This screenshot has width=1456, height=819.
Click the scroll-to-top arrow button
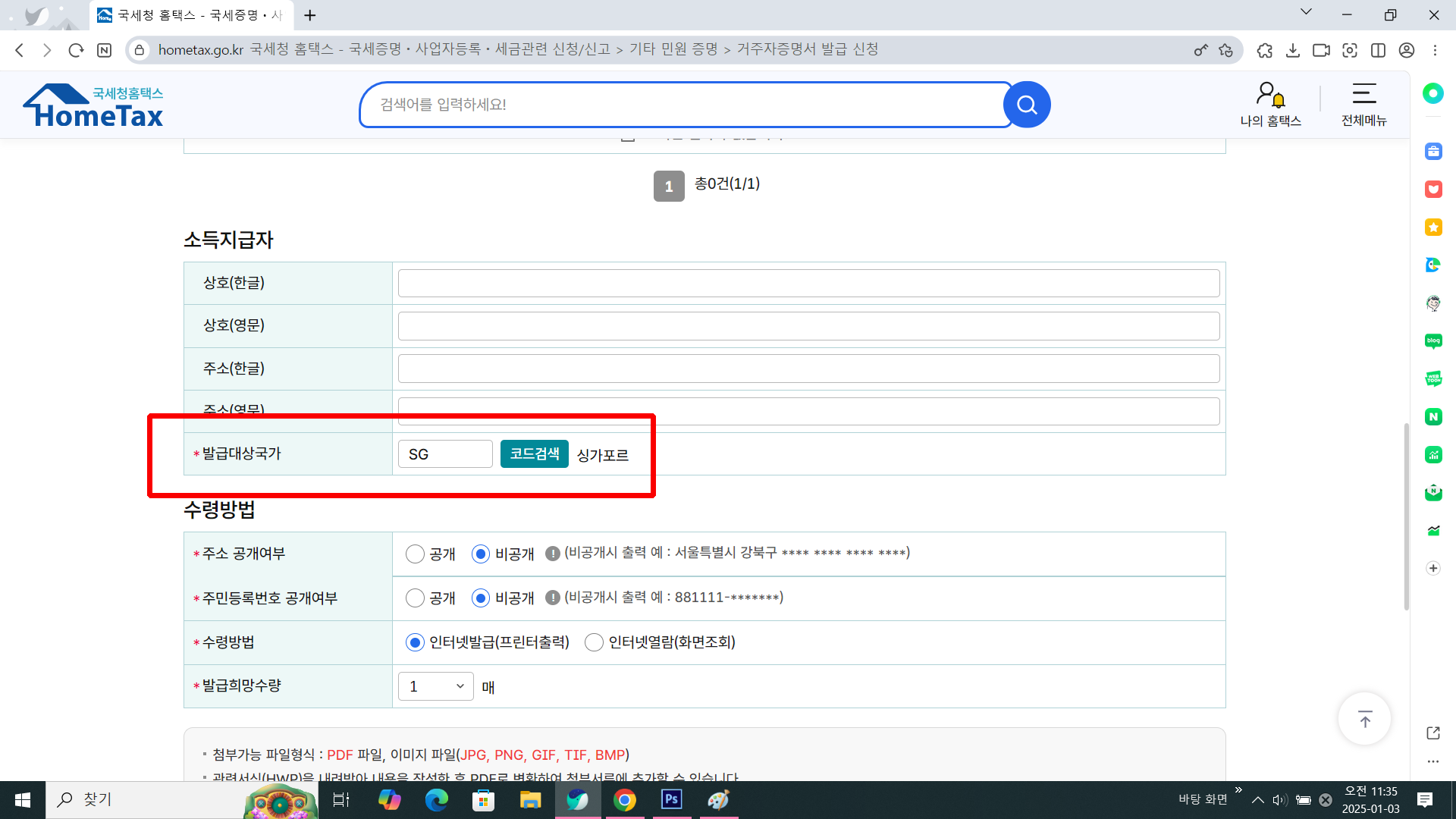tap(1364, 720)
